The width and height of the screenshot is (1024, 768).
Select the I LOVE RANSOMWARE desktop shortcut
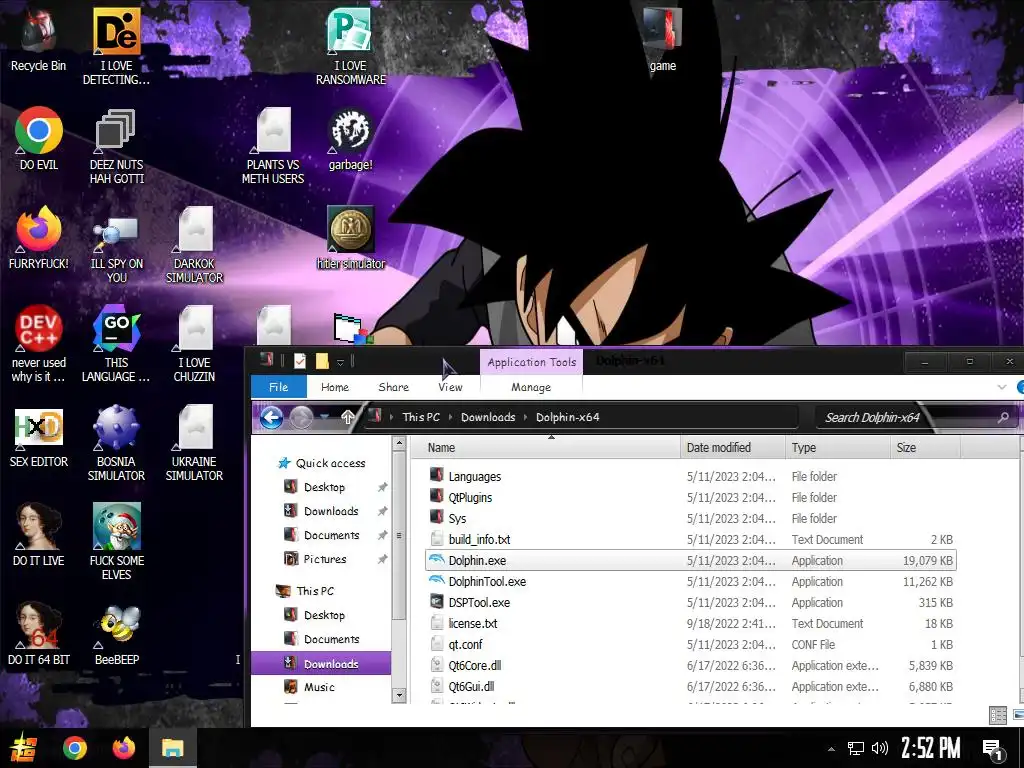click(351, 46)
